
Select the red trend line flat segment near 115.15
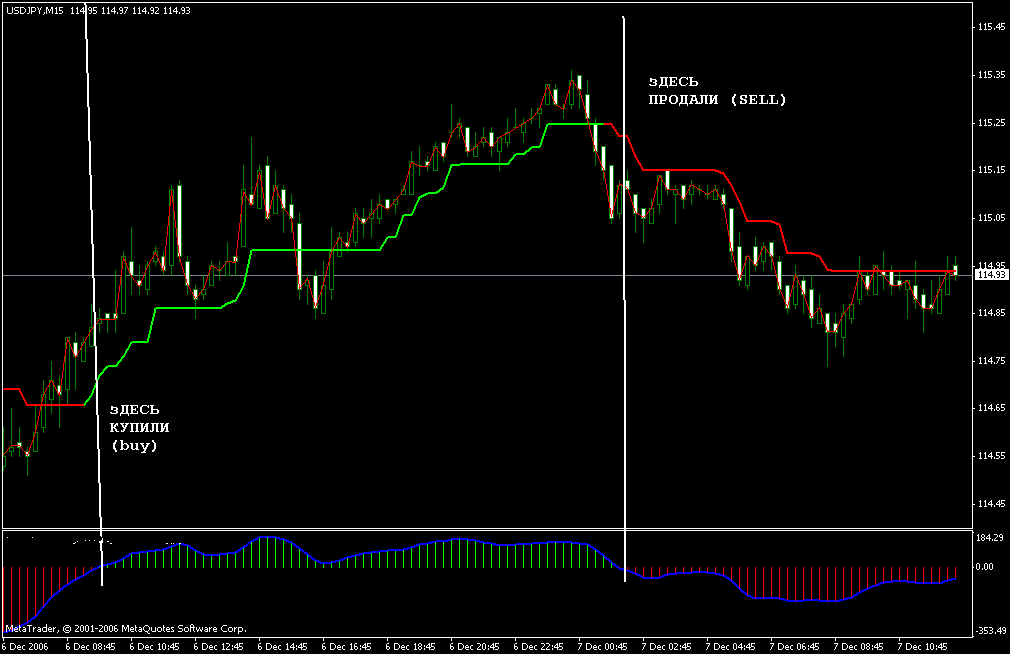(690, 171)
